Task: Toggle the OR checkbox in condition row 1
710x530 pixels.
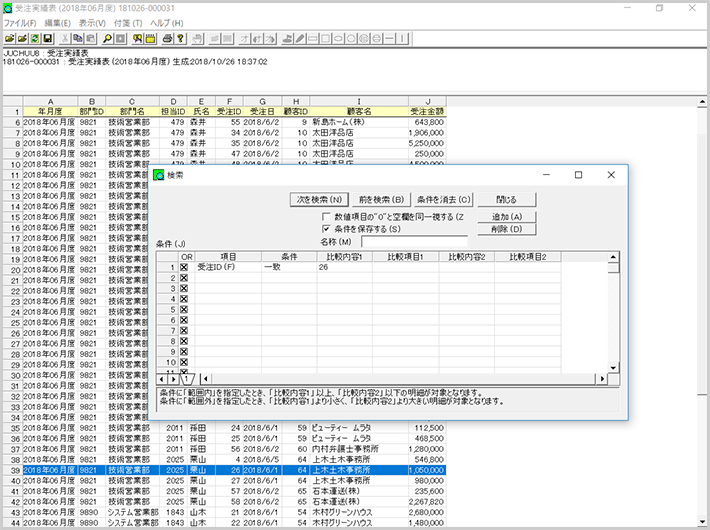Action: pyautogui.click(x=184, y=268)
